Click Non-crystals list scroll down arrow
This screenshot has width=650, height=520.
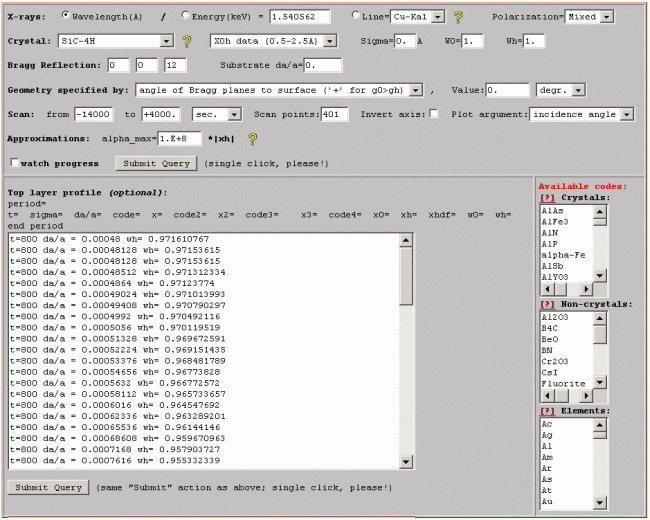click(x=600, y=382)
